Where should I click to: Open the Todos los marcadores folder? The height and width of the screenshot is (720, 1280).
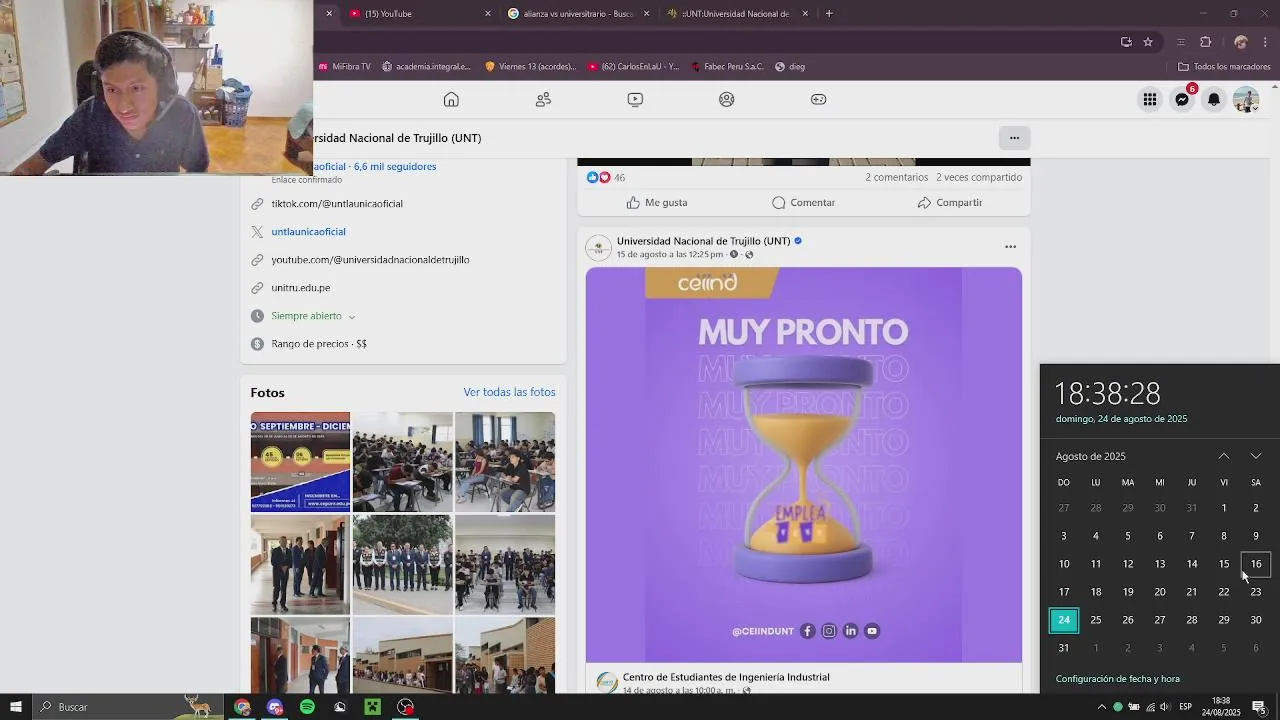1224,66
